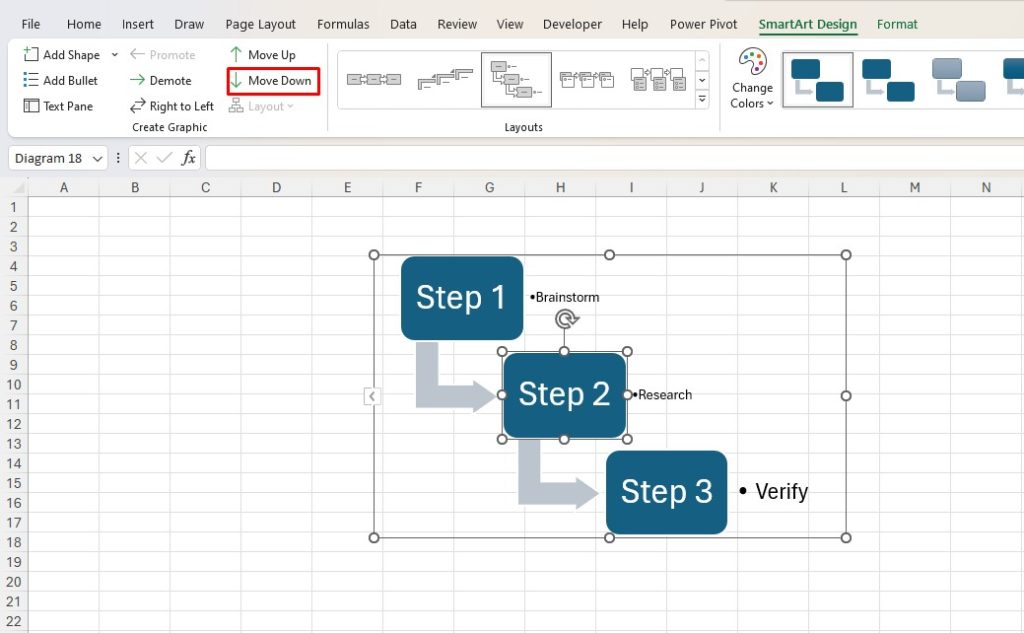
Task: Click the vertical ellipsis beside the Name Box
Action: [x=118, y=158]
